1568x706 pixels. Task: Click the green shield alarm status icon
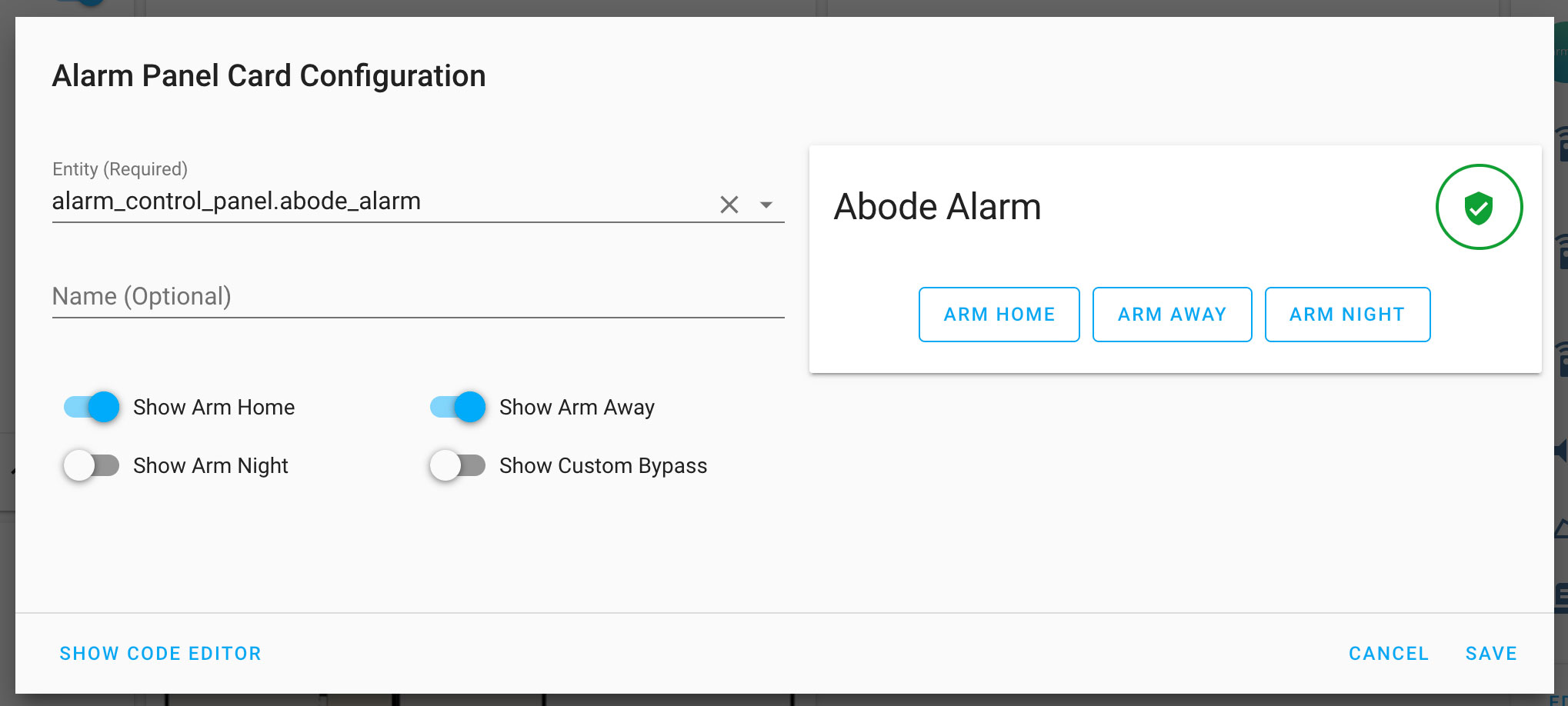tap(1478, 207)
